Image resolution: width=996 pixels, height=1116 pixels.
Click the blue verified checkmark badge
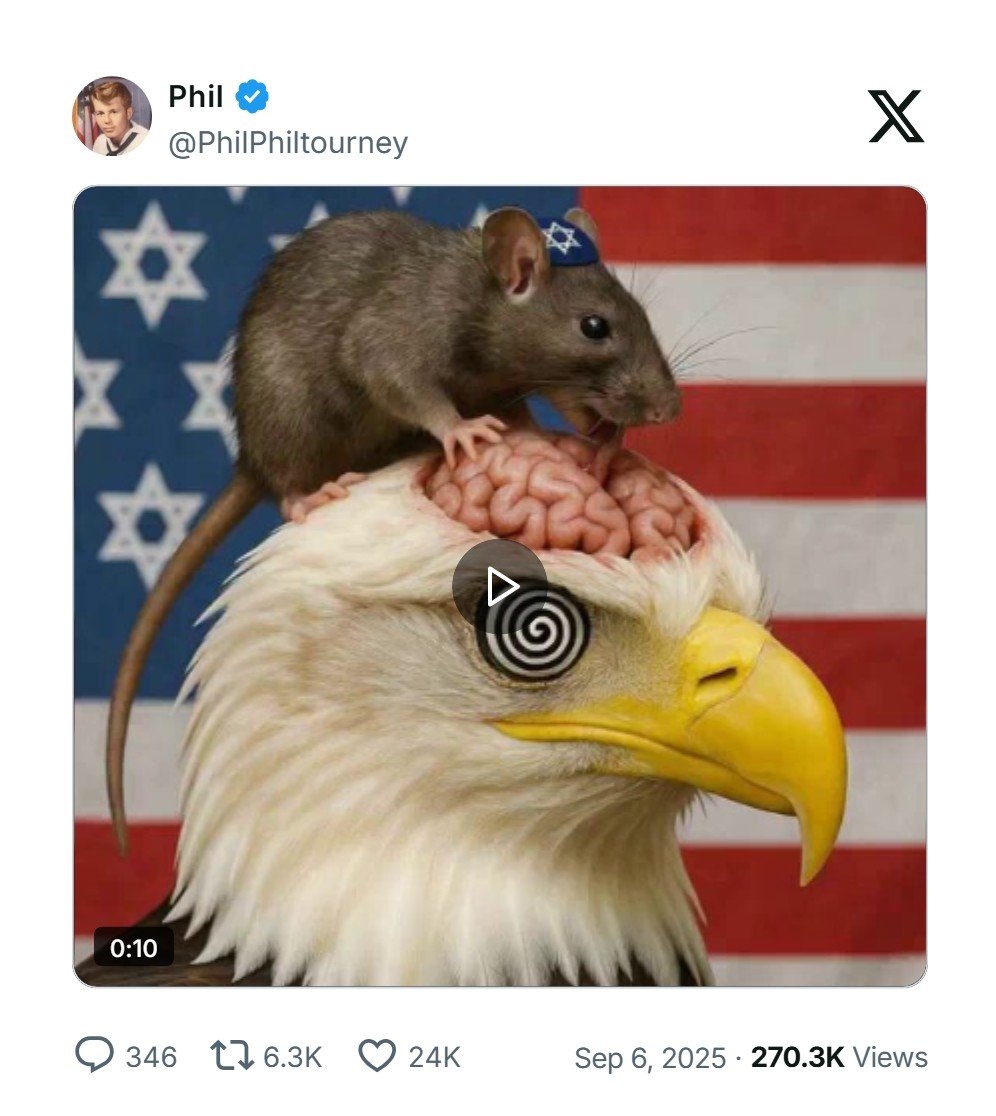point(252,97)
